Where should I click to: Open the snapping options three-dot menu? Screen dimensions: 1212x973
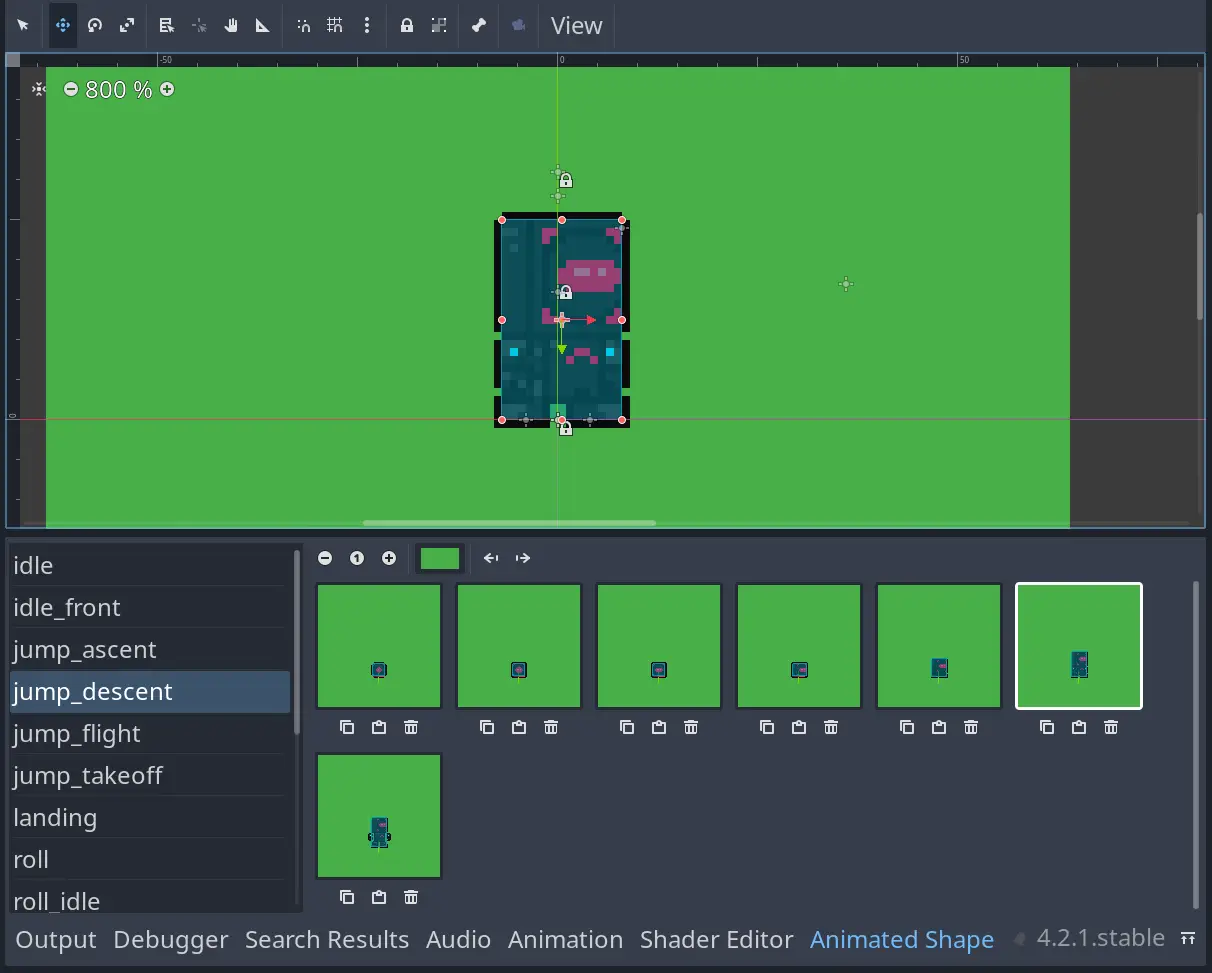pyautogui.click(x=367, y=26)
